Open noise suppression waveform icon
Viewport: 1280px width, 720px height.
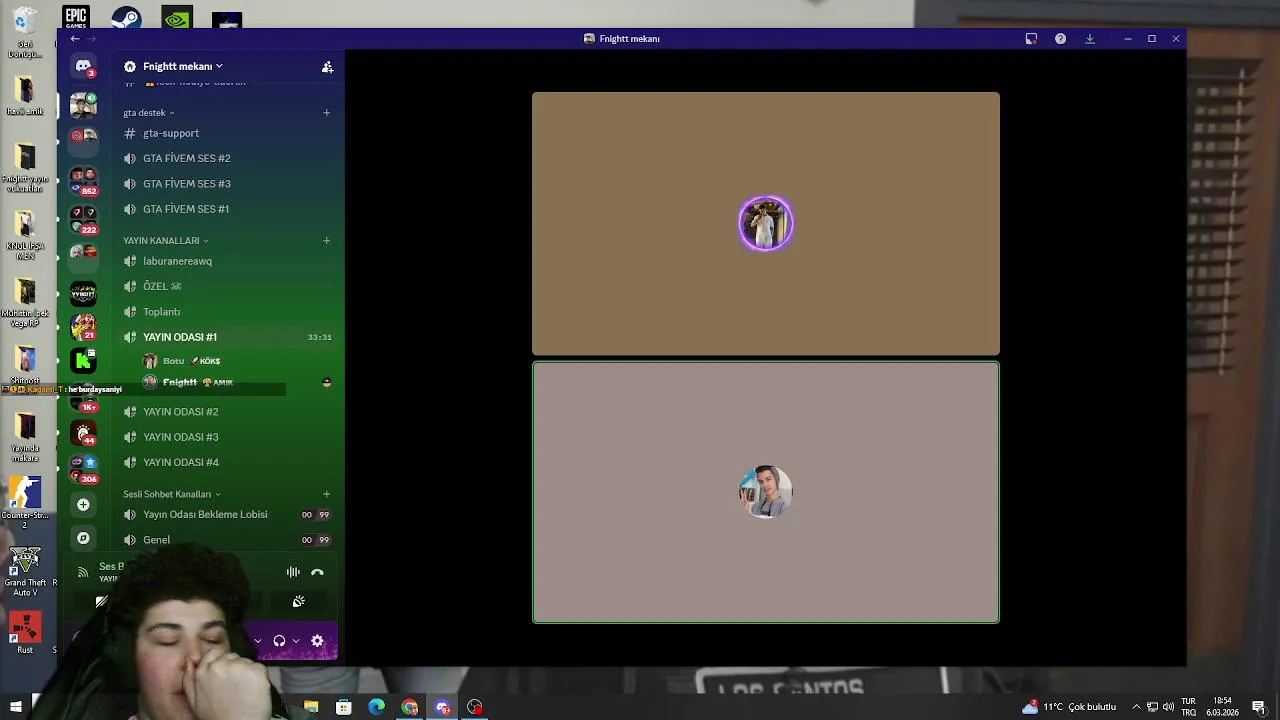coord(293,572)
